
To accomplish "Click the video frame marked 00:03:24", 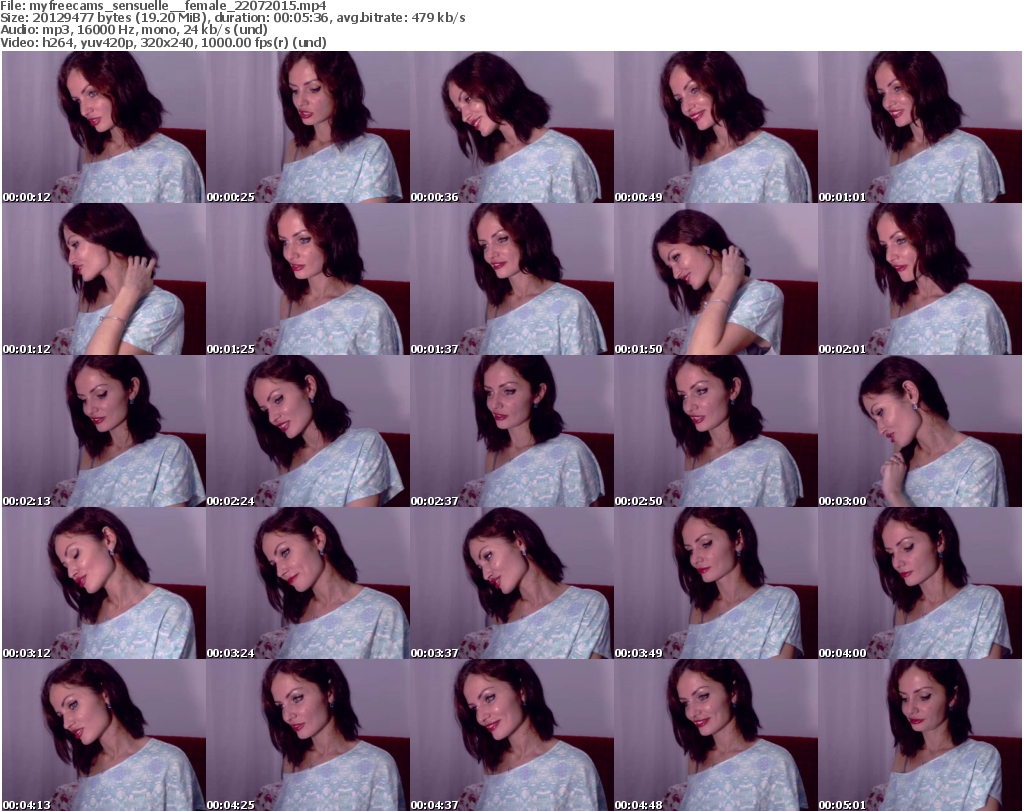I will [308, 583].
